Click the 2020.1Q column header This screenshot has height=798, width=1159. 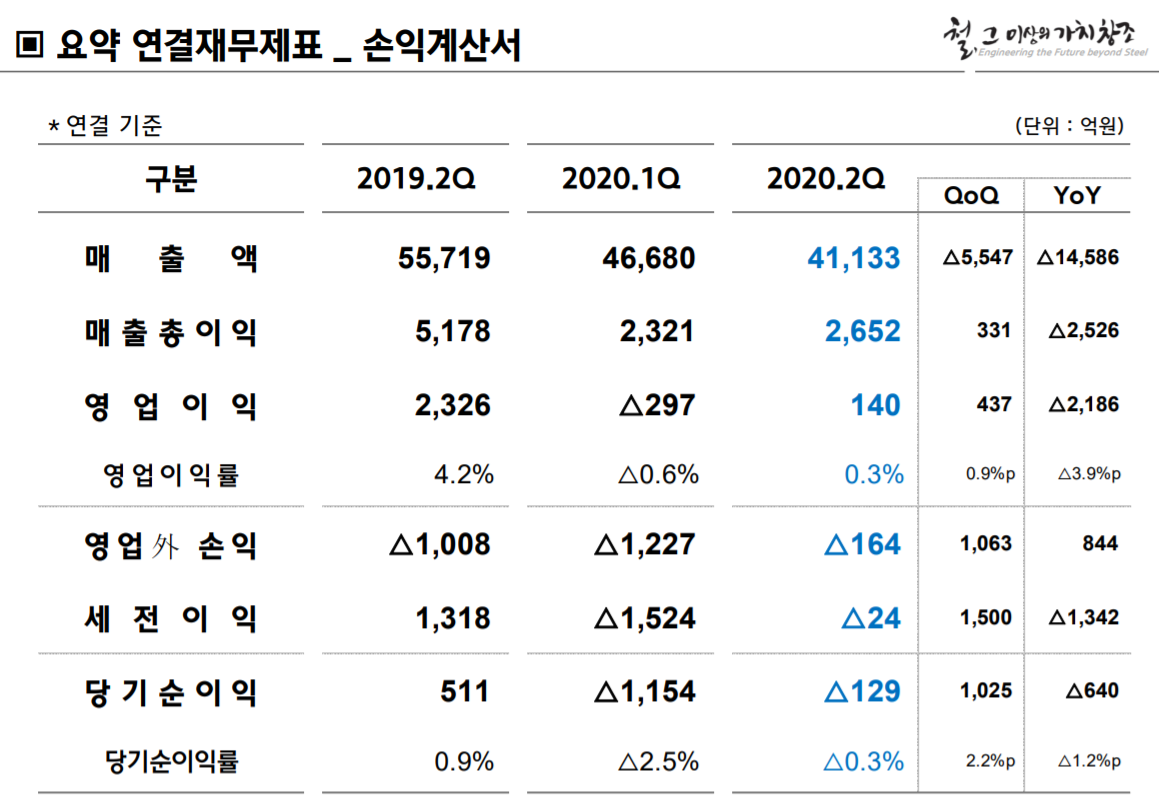coord(620,180)
